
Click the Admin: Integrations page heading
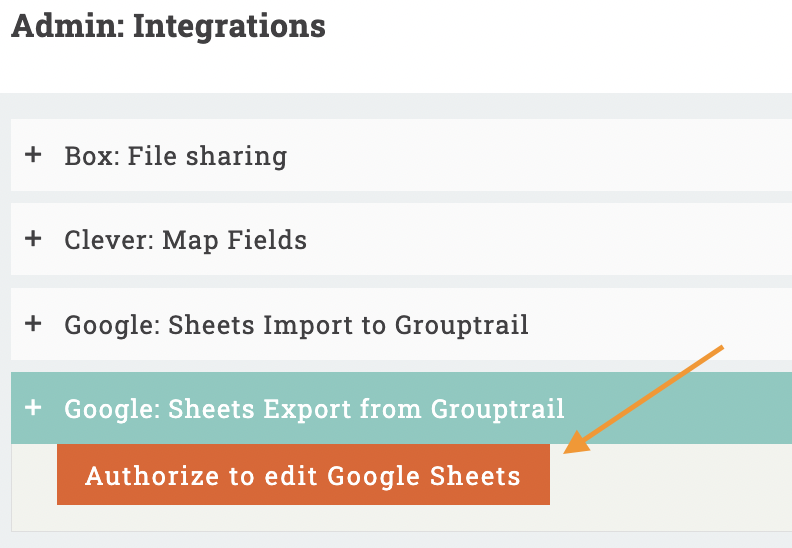click(168, 26)
